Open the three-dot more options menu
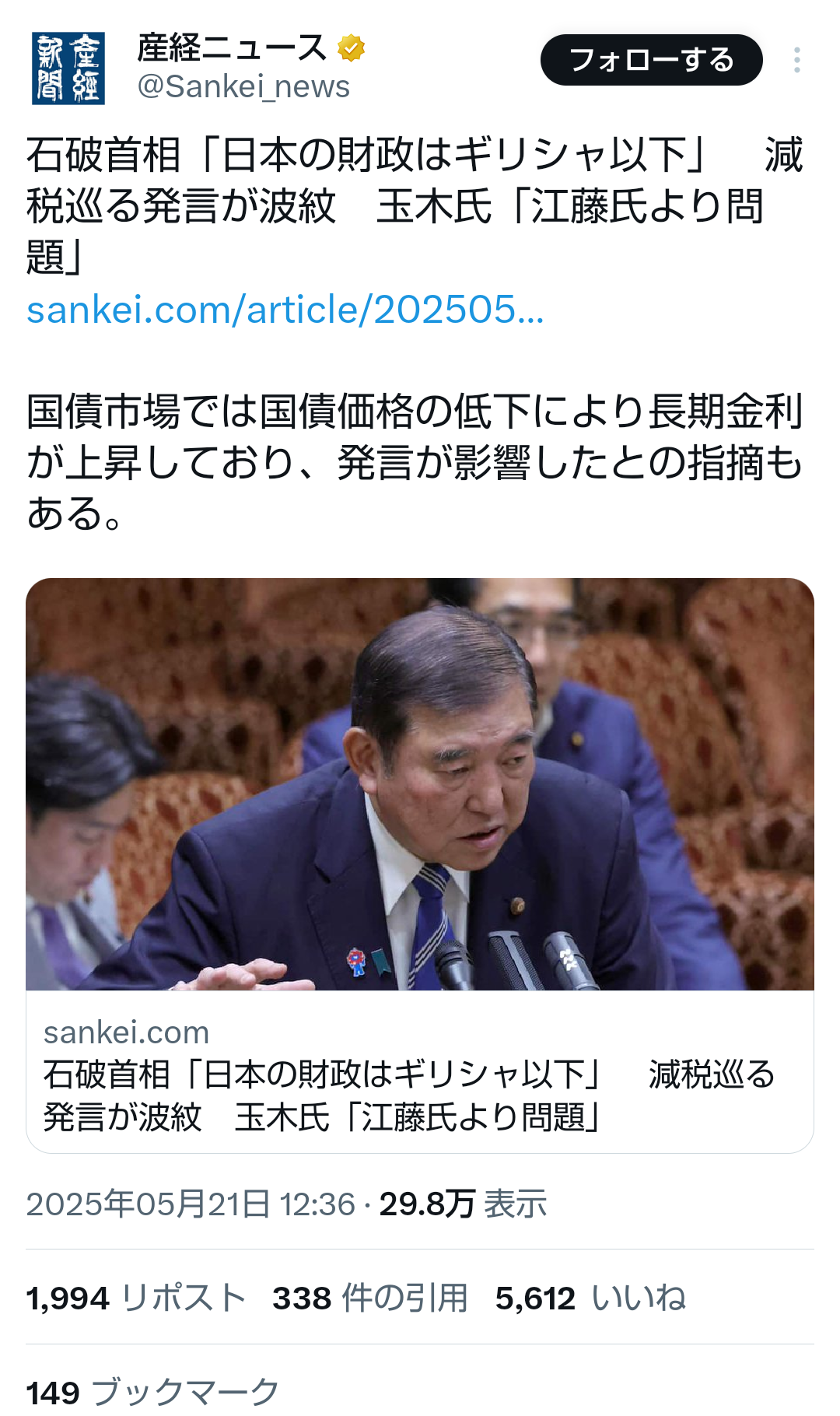This screenshot has height=1416, width=840. coord(797,60)
